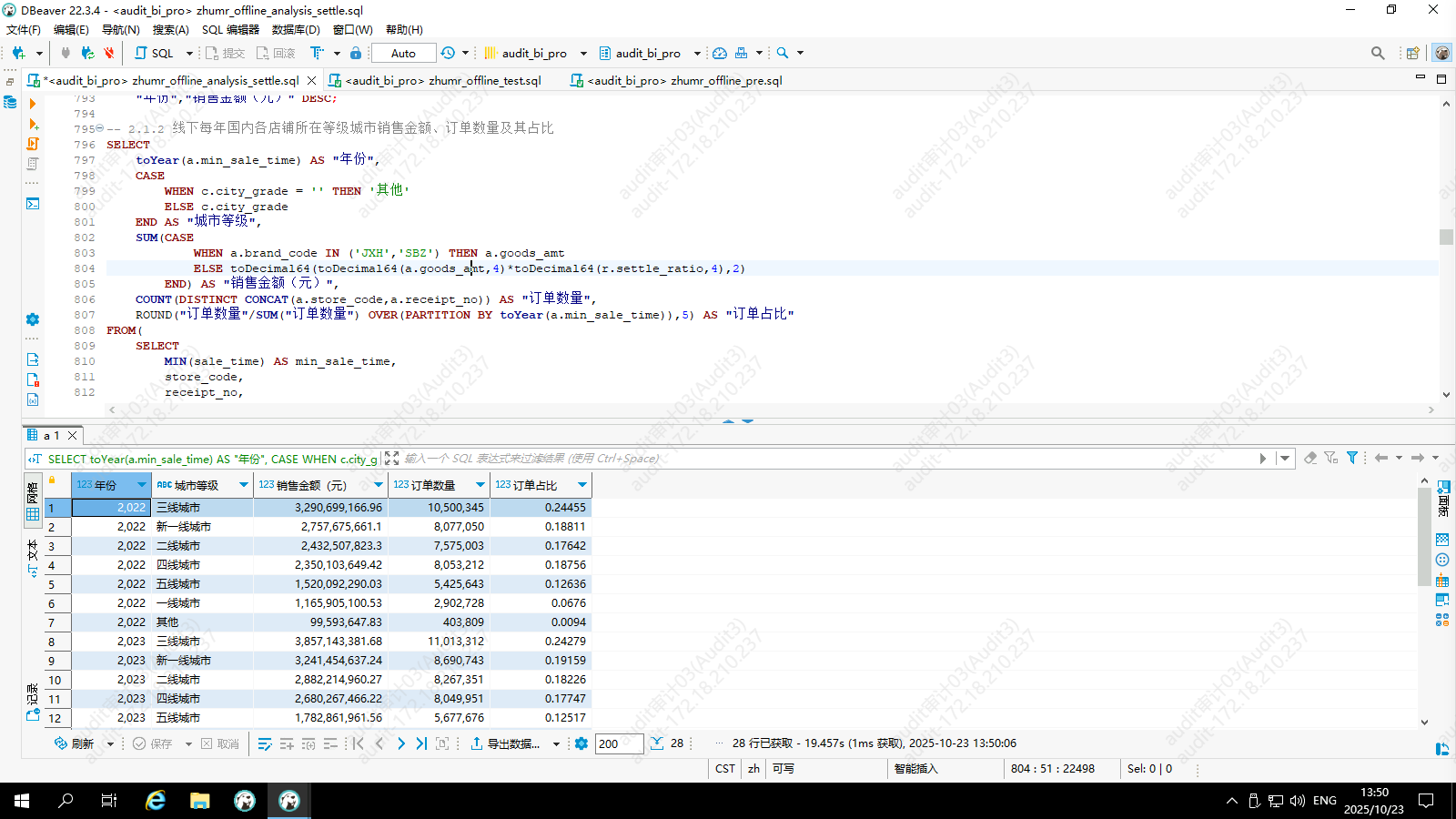Toggle the results filter funnel icon
This screenshot has width=1456, height=819.
click(1352, 458)
